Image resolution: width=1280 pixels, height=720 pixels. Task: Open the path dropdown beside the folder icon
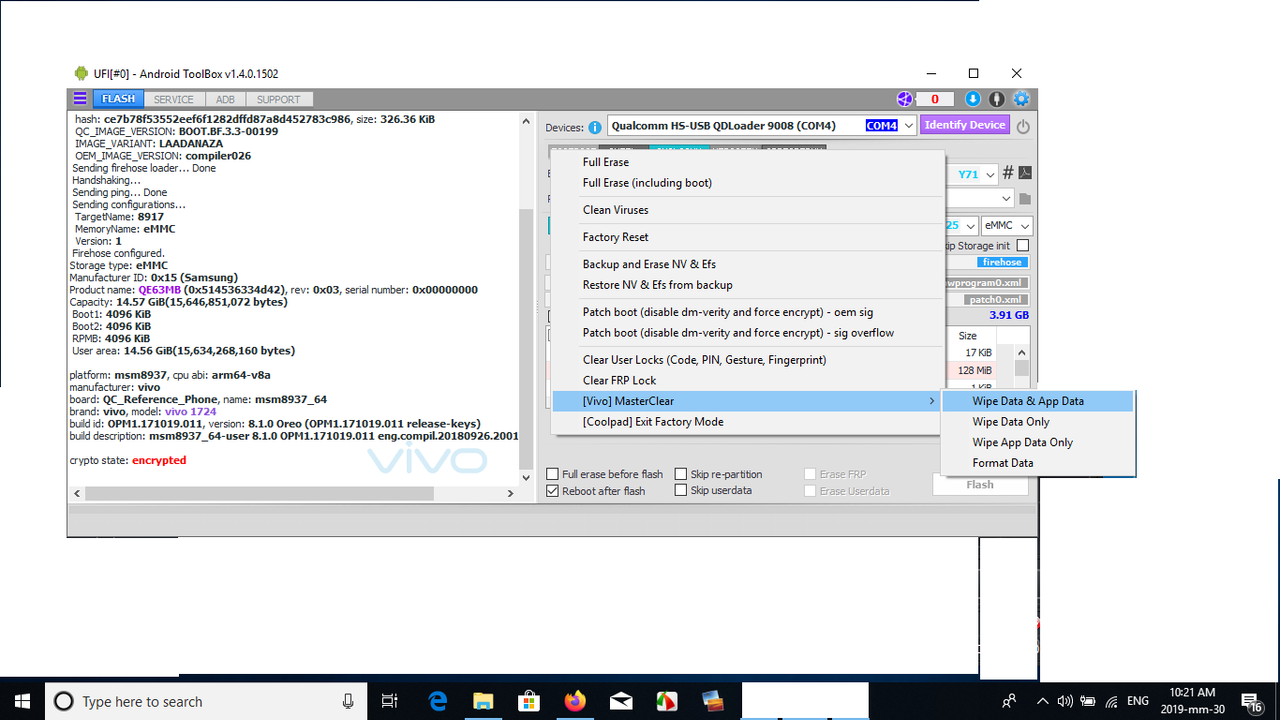[1006, 199]
